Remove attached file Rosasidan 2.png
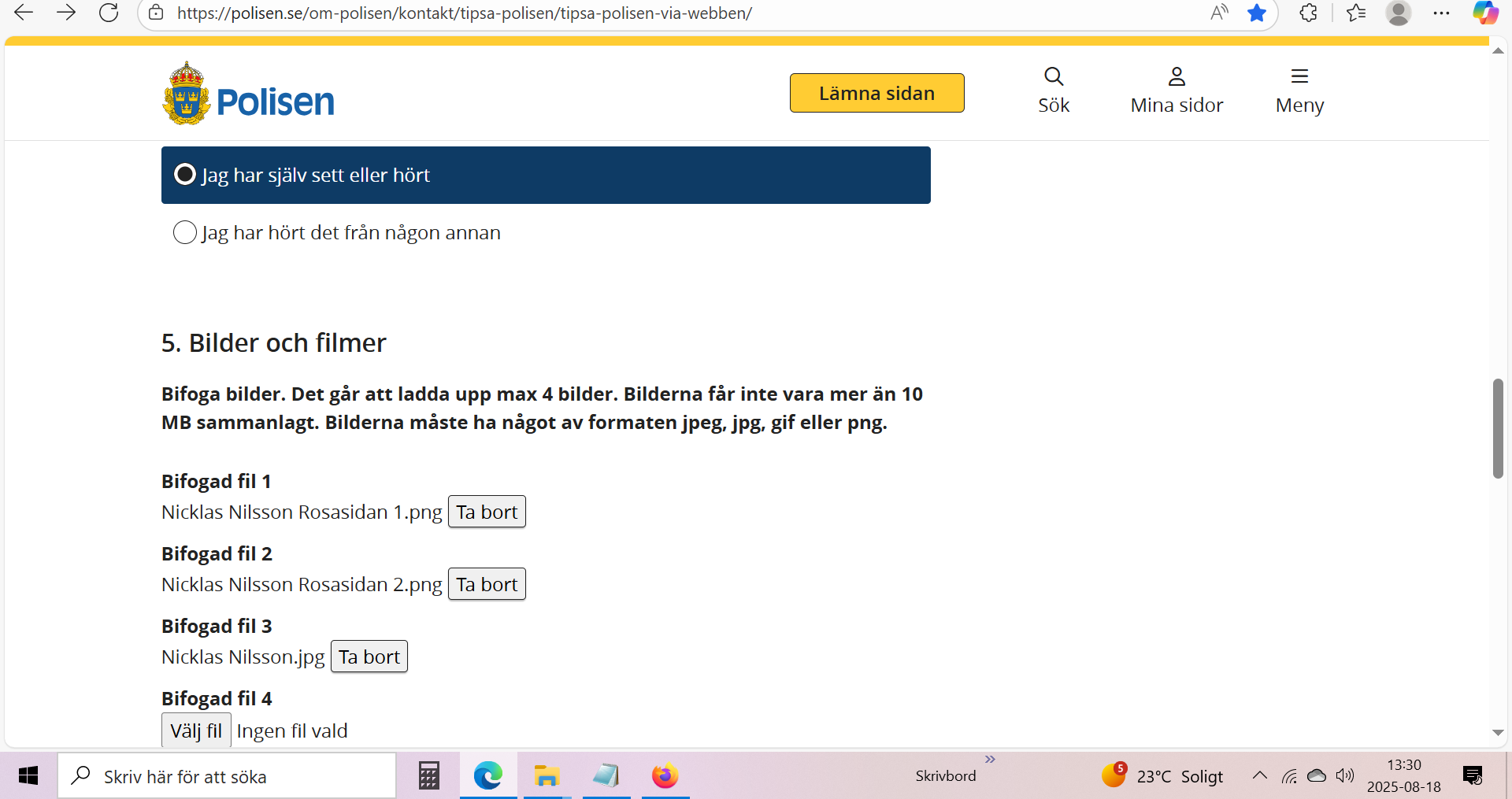The width and height of the screenshot is (1512, 799). [487, 584]
